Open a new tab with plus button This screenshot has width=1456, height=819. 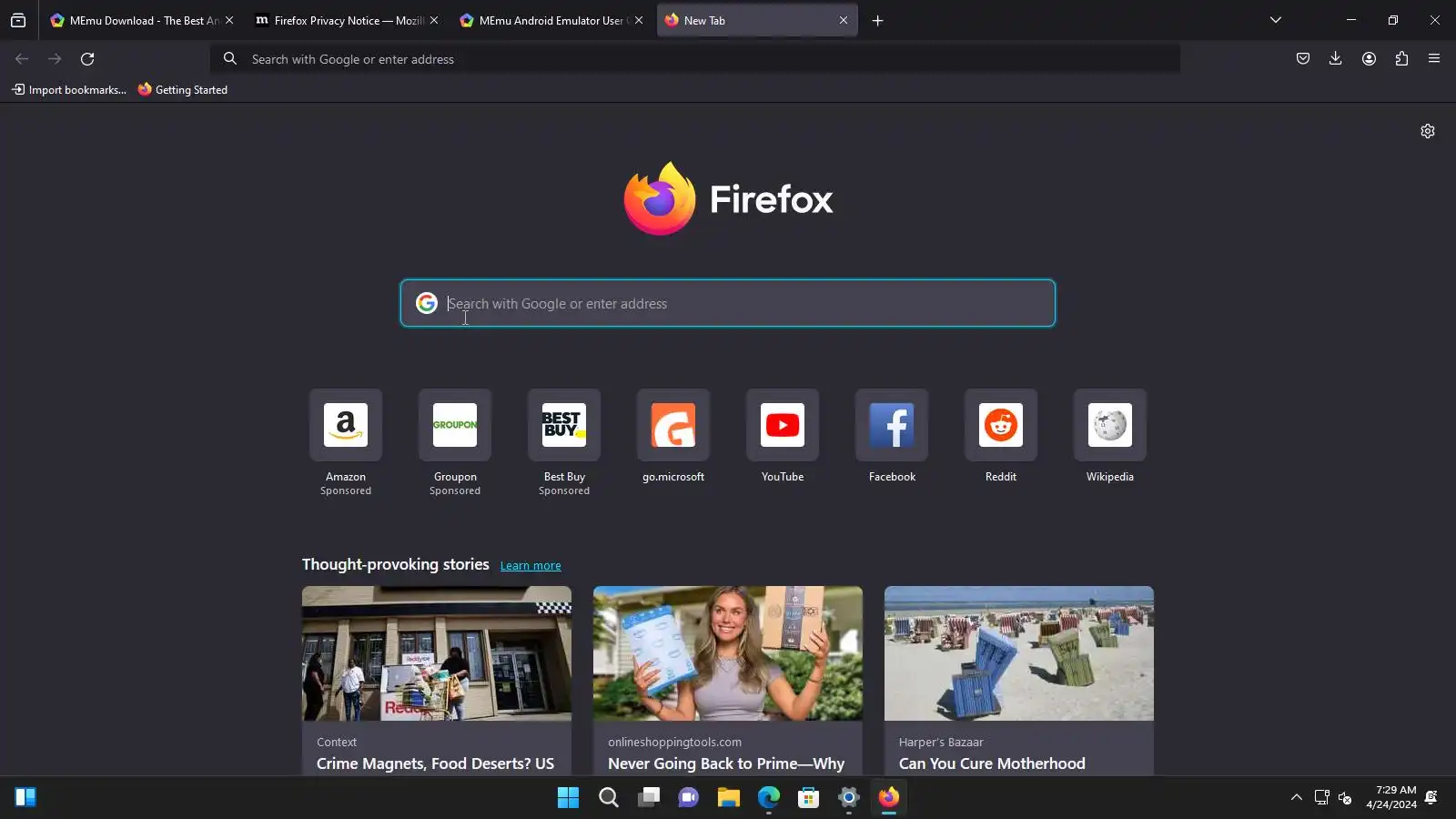[878, 20]
